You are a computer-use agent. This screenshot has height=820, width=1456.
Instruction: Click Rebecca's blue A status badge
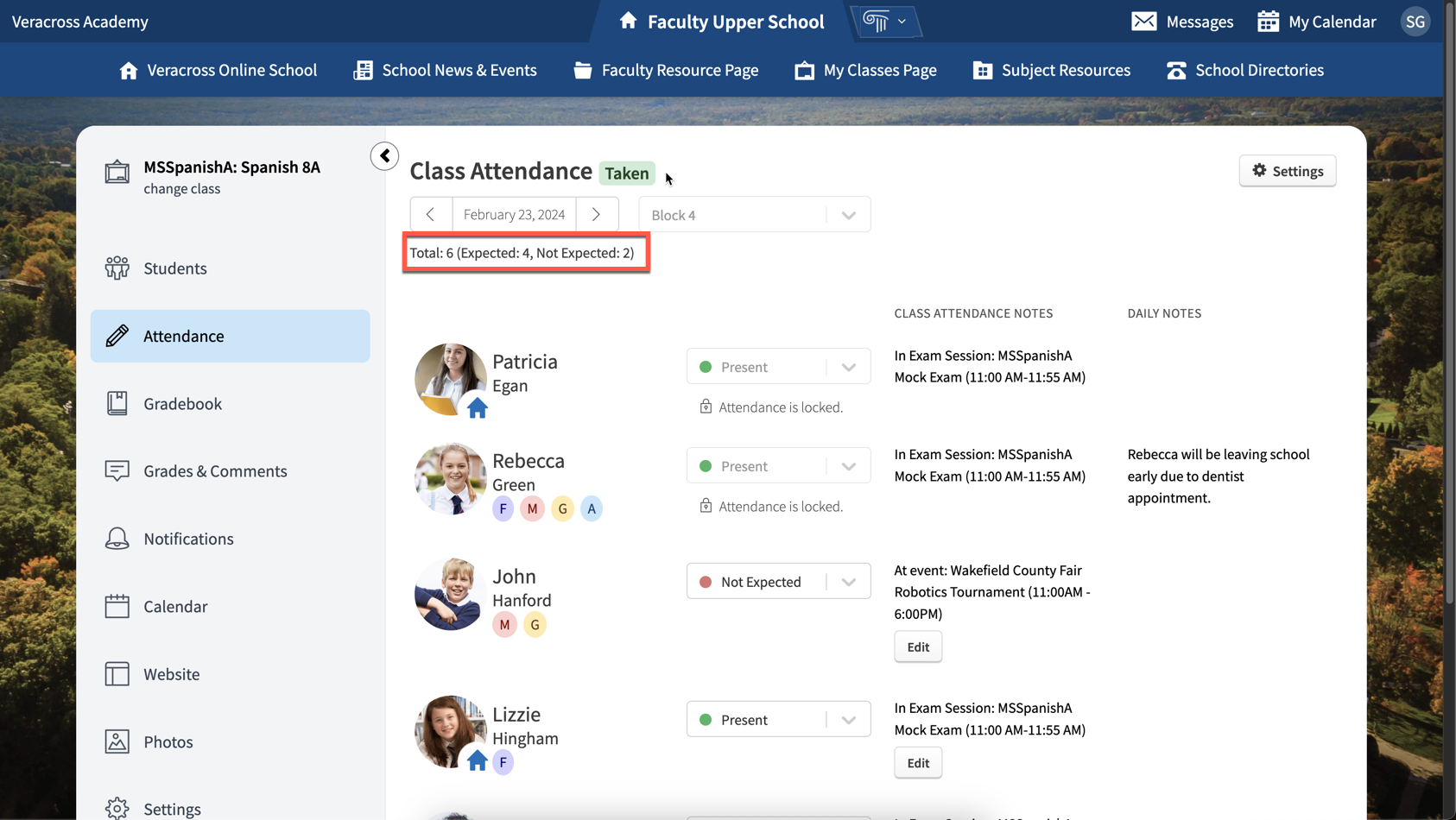592,508
